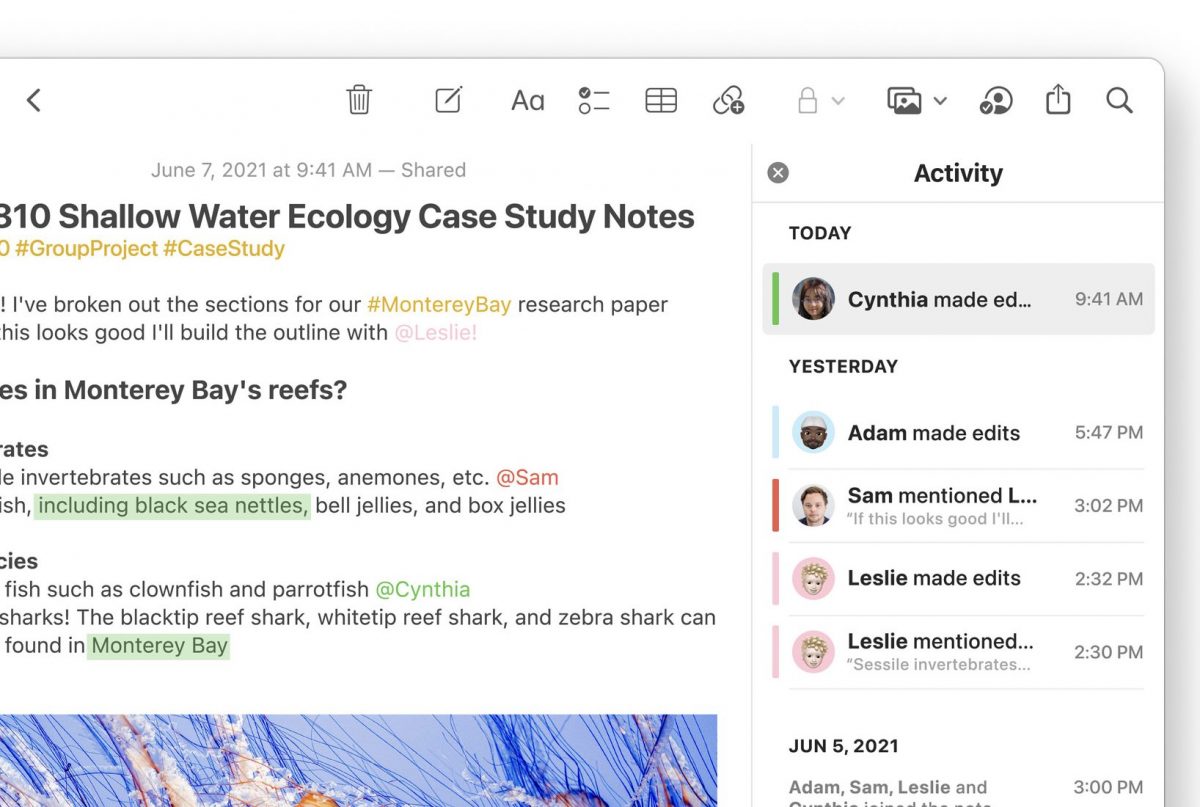Insert a checklist using checklist icon
The image size is (1200, 807).
593,100
